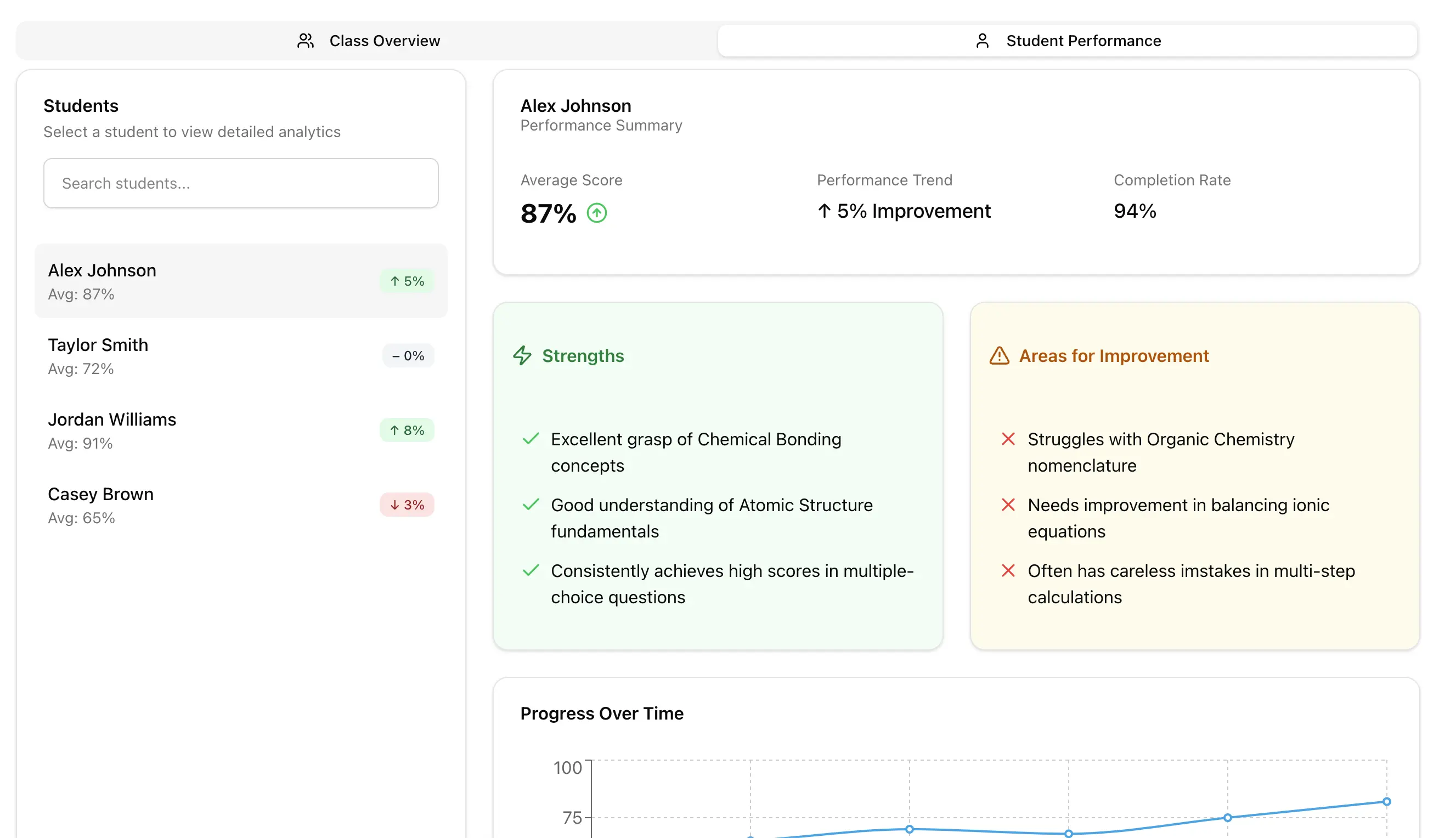
Task: Click the rightmost data point on progress chart
Action: tap(1386, 801)
